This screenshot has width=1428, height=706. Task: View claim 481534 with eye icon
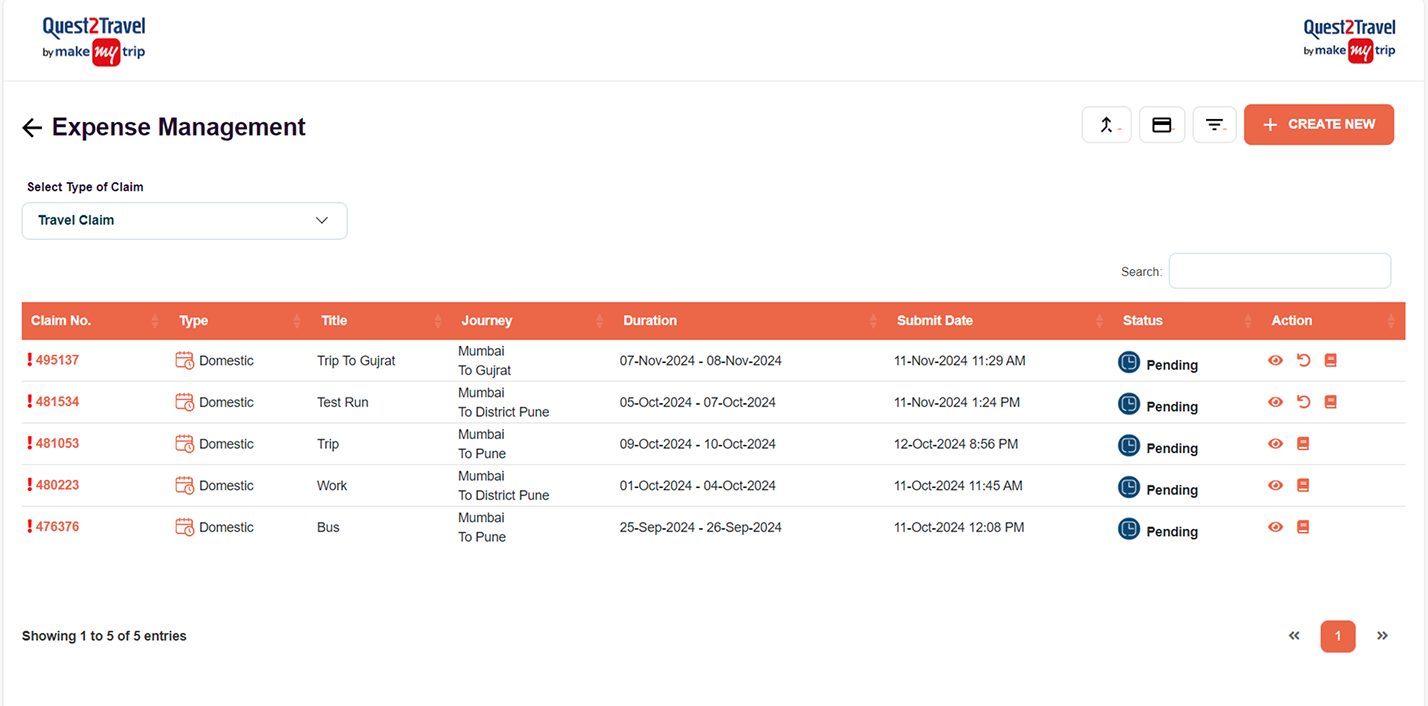point(1275,402)
